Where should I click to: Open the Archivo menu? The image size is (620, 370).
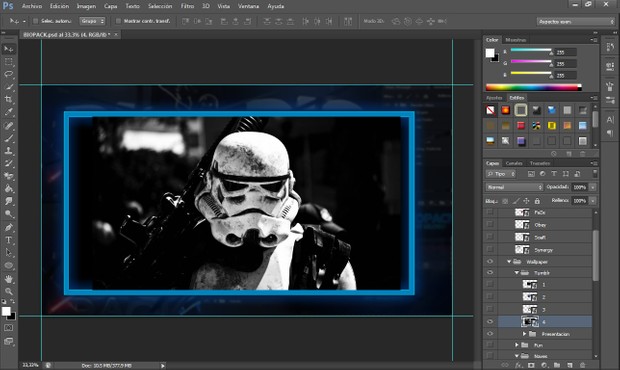(32, 6)
